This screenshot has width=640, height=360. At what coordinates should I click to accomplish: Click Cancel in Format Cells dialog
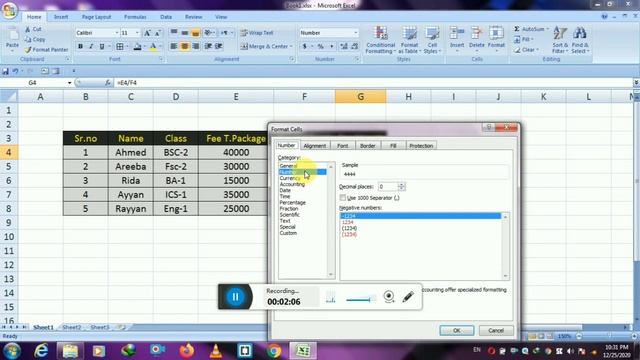pos(496,331)
